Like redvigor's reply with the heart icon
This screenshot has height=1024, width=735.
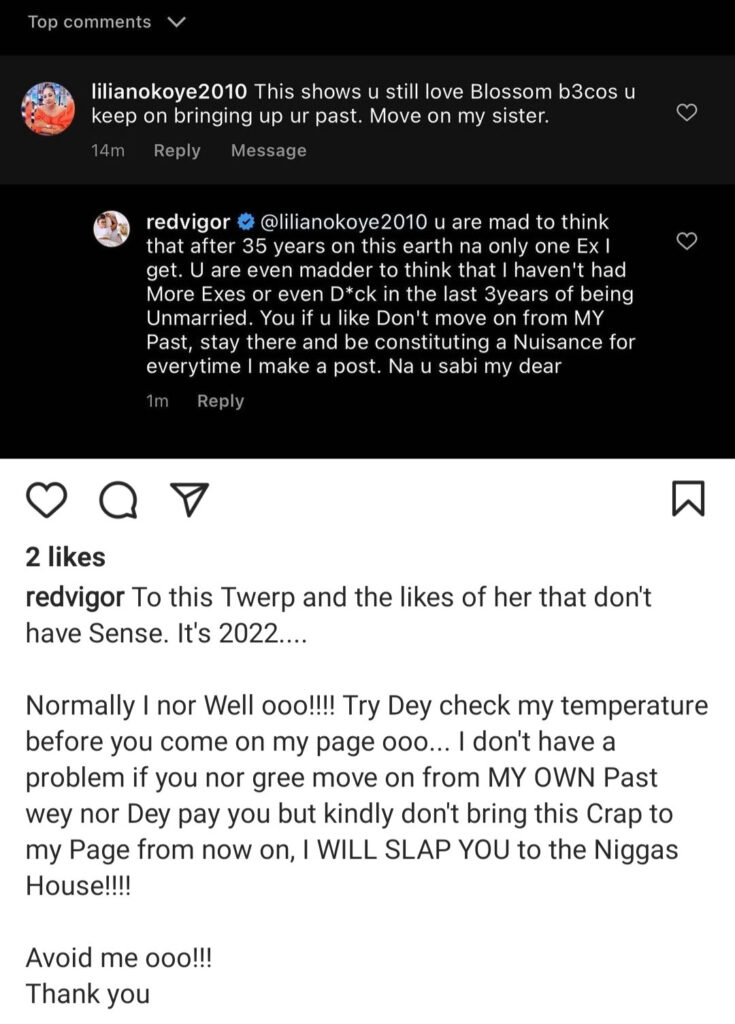click(687, 242)
